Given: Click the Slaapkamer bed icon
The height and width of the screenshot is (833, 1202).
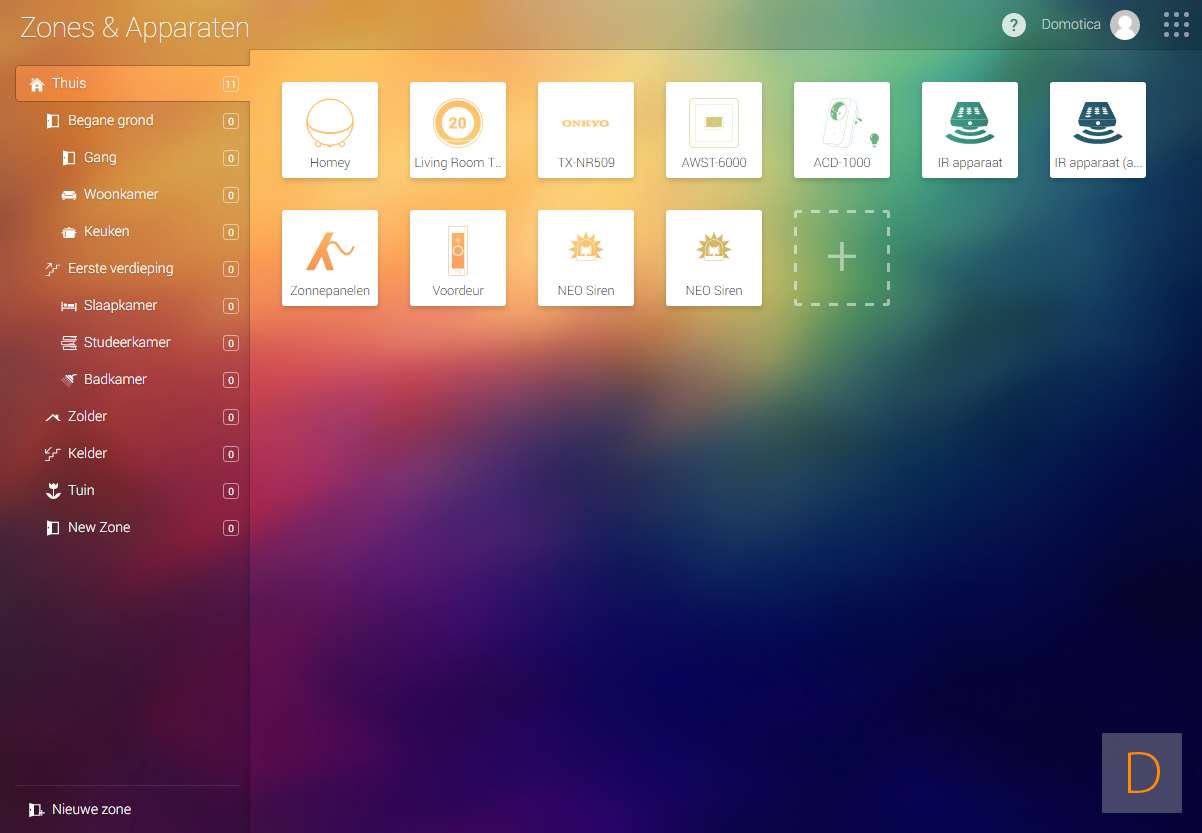Looking at the screenshot, I should click(69, 306).
